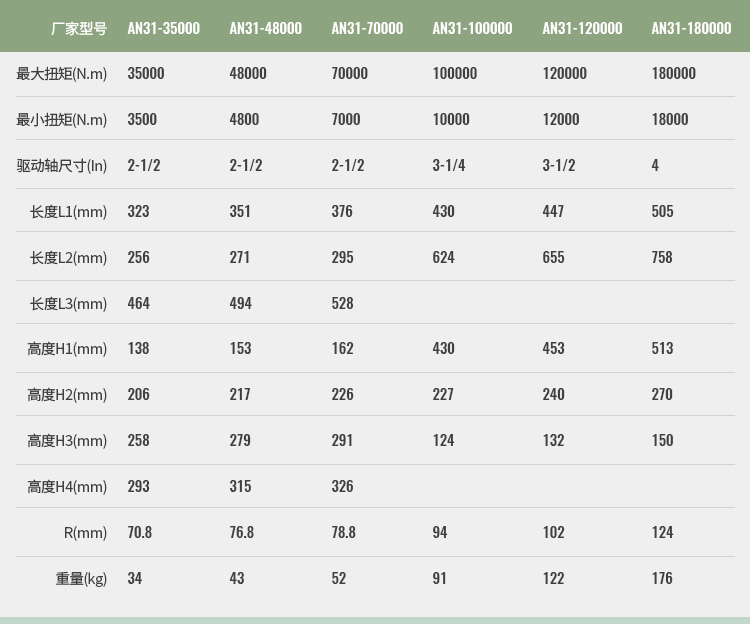Viewport: 750px width, 624px height.
Task: Click the 长度L1(mm) row label
Action: (x=68, y=211)
